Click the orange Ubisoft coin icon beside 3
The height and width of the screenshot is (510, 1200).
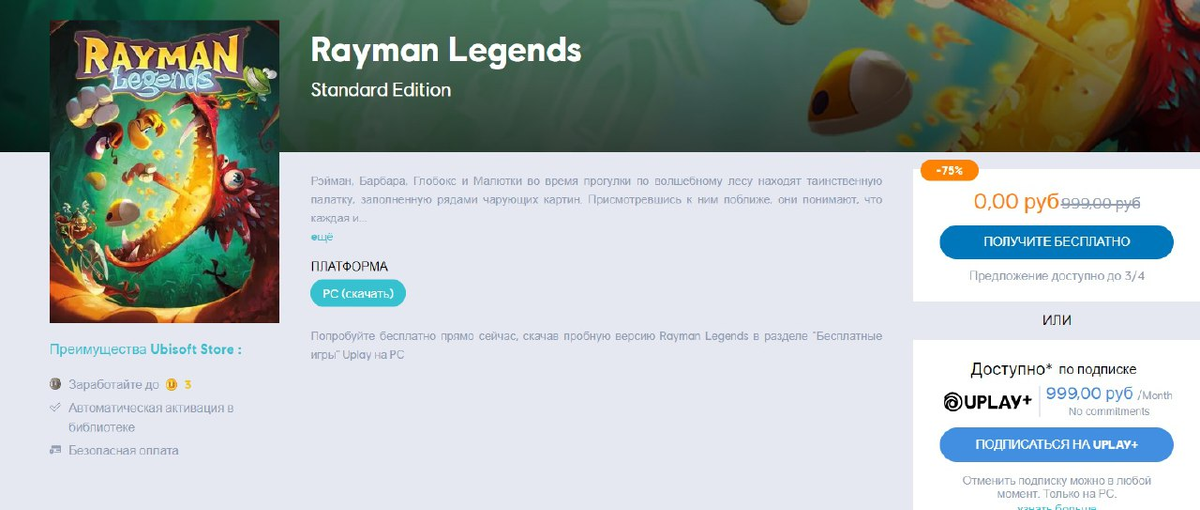172,384
